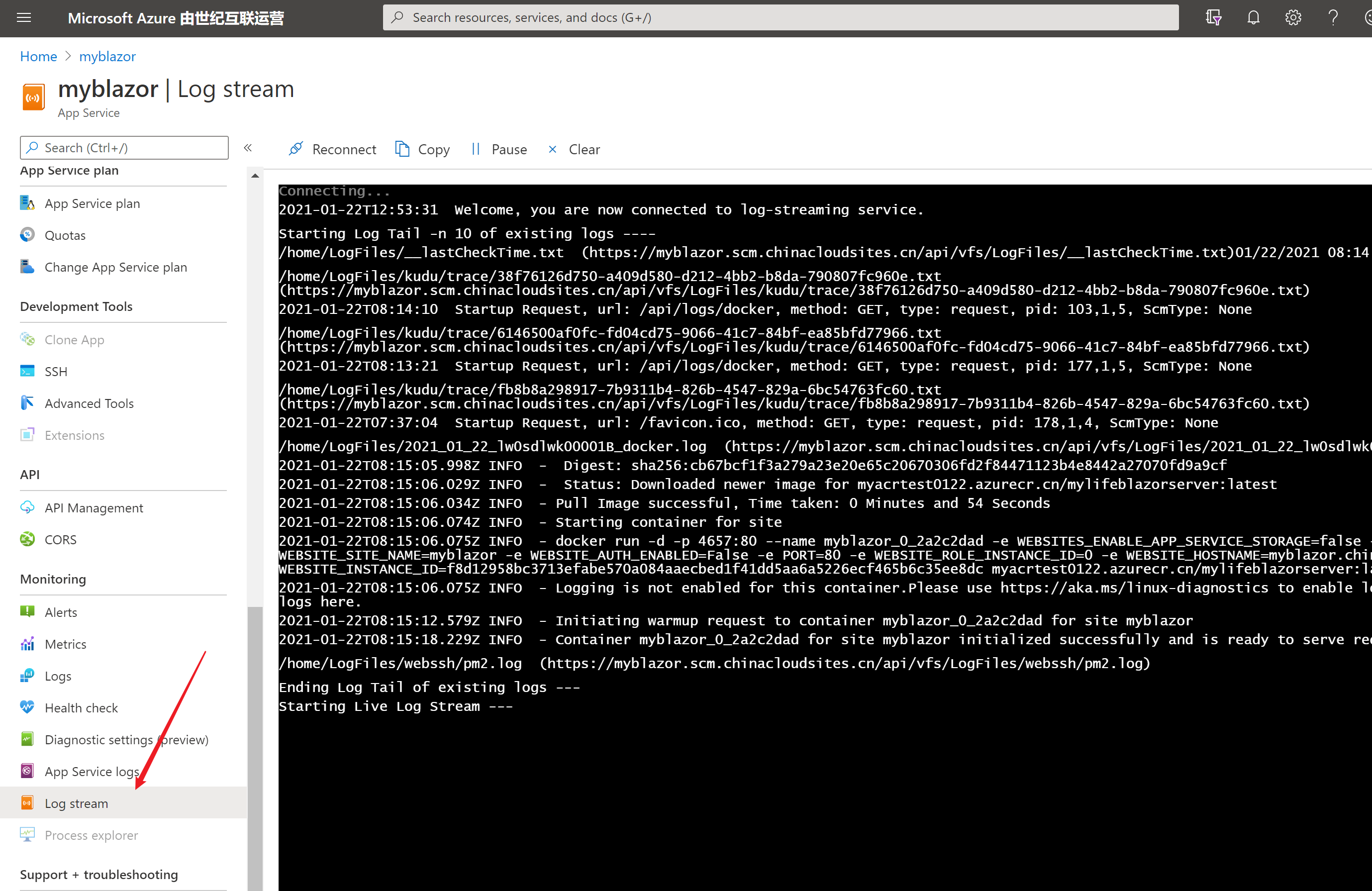Copy log output with Copy button
1372x891 pixels.
(422, 149)
